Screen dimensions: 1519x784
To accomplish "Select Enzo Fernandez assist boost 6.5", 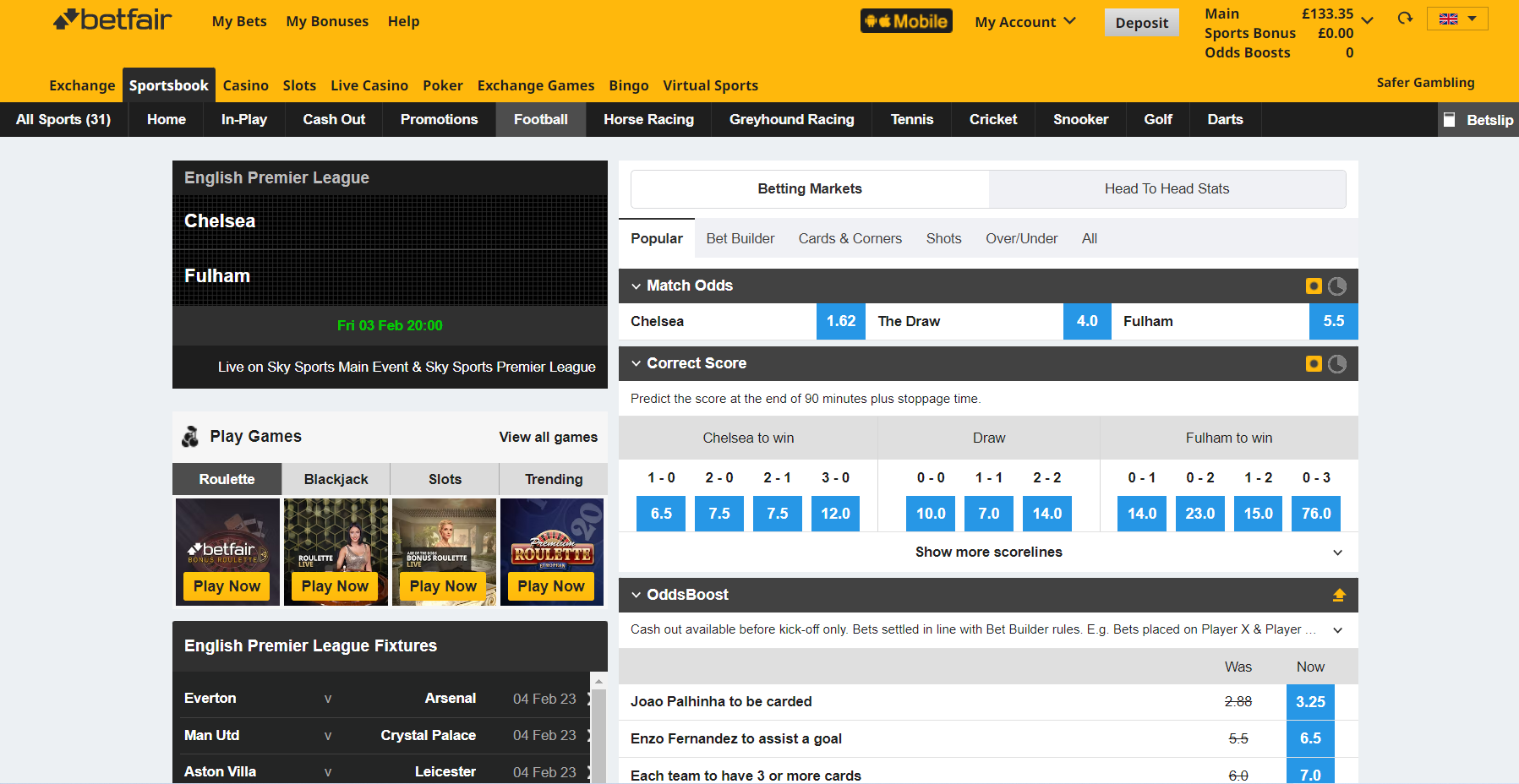I will coord(1310,738).
